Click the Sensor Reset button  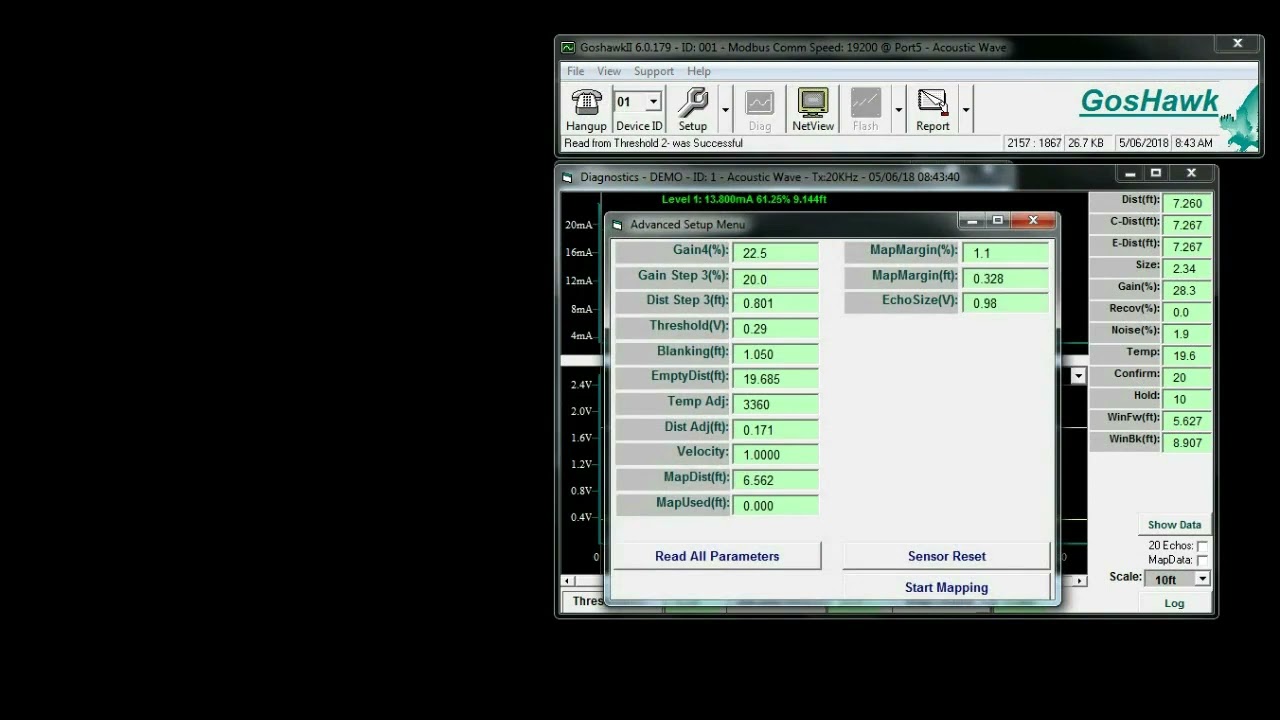(947, 556)
